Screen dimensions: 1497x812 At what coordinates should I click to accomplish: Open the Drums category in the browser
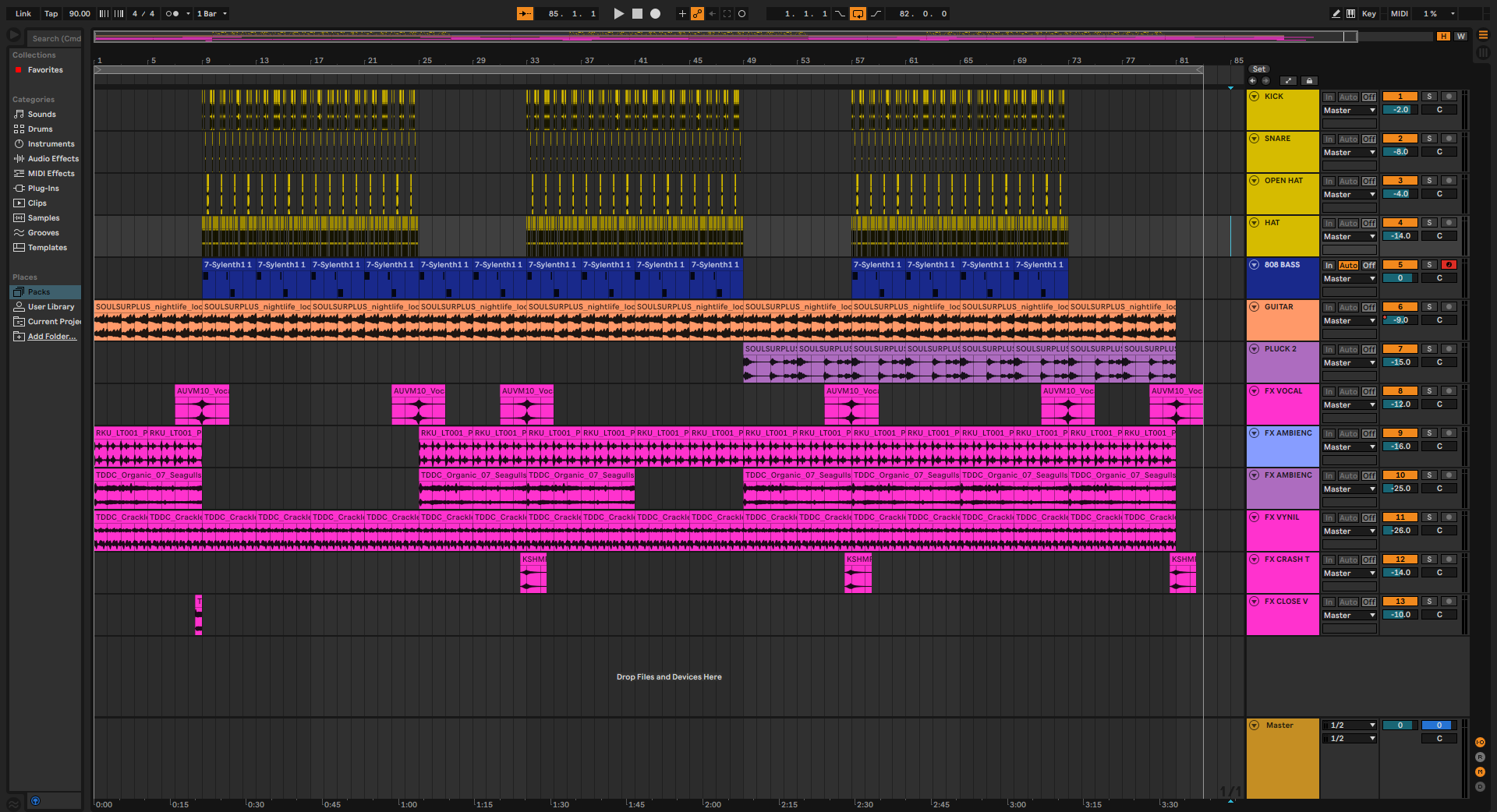(x=40, y=129)
